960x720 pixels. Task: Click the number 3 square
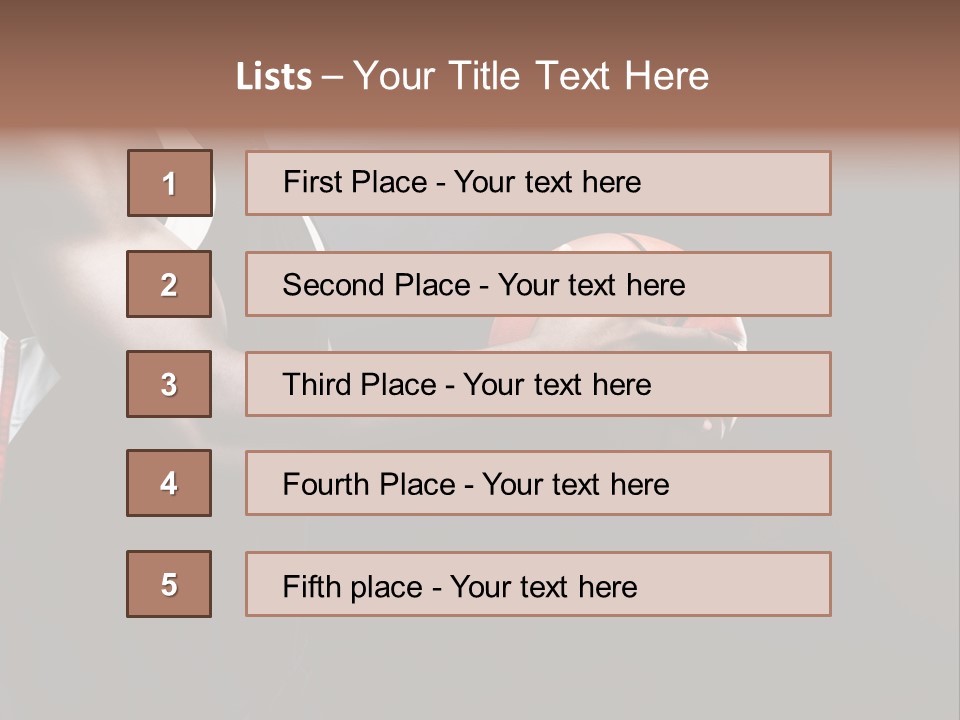(169, 384)
